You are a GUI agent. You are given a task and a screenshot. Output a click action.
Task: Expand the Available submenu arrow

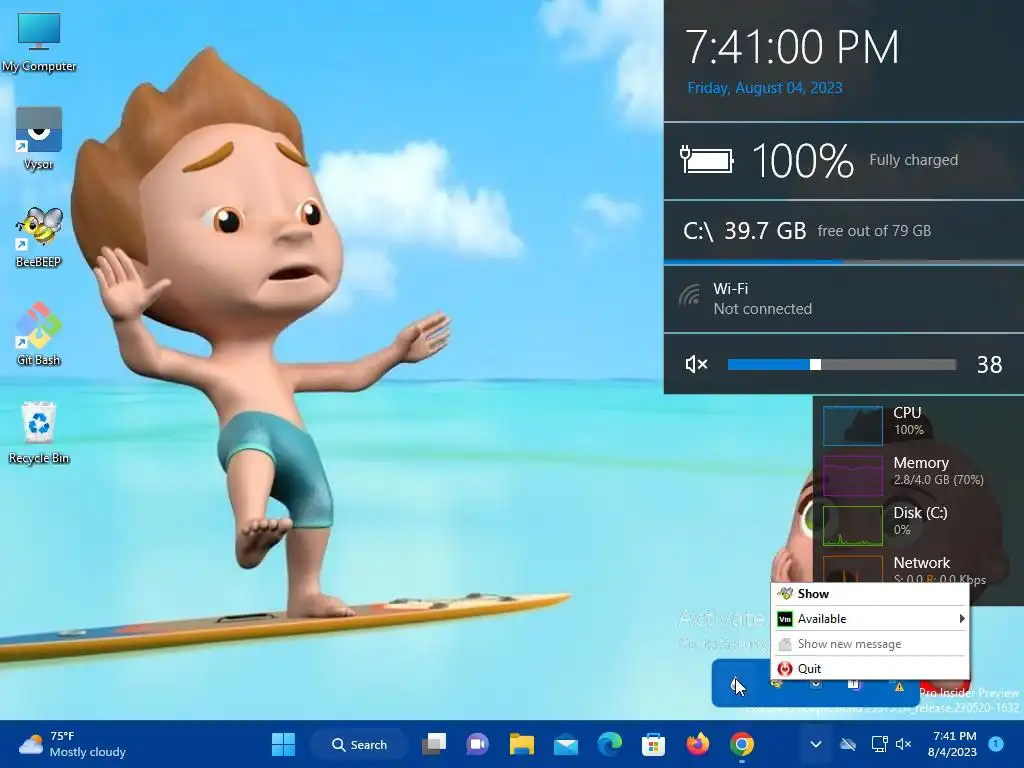[961, 618]
